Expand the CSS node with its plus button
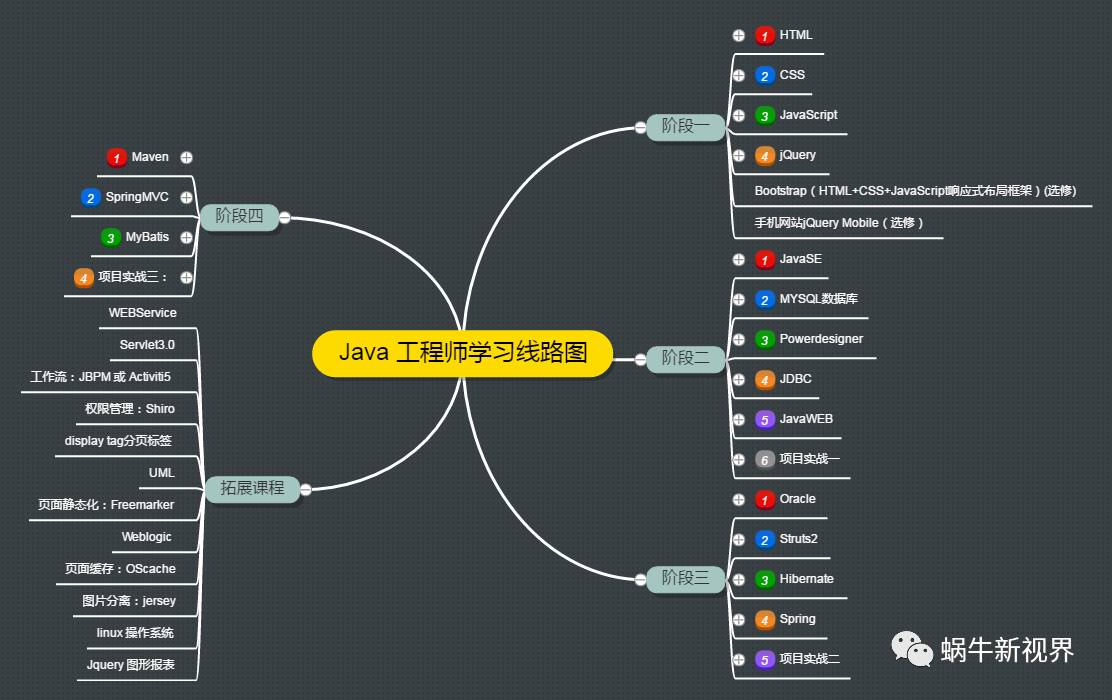 (739, 75)
